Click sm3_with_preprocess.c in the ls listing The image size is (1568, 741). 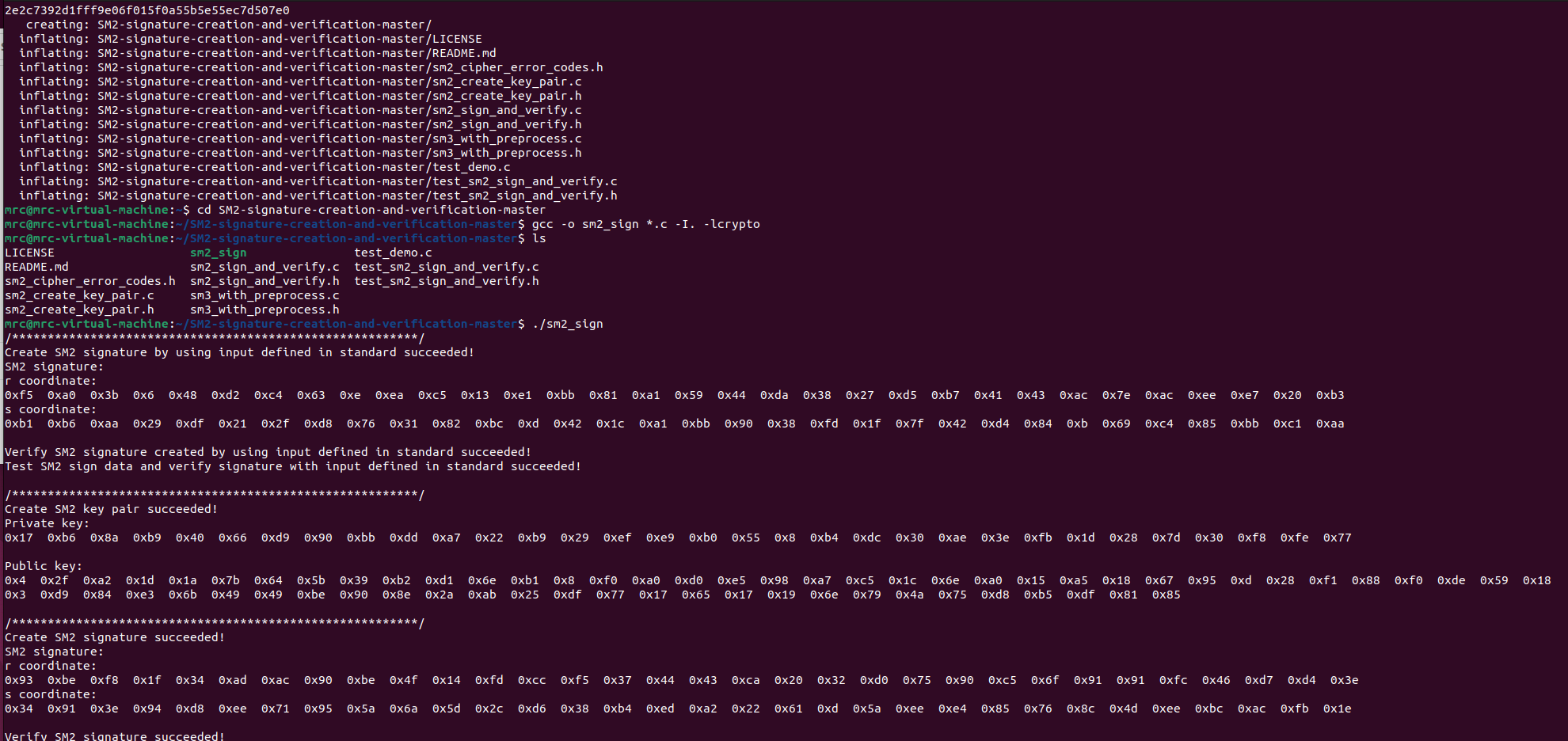click(x=265, y=295)
